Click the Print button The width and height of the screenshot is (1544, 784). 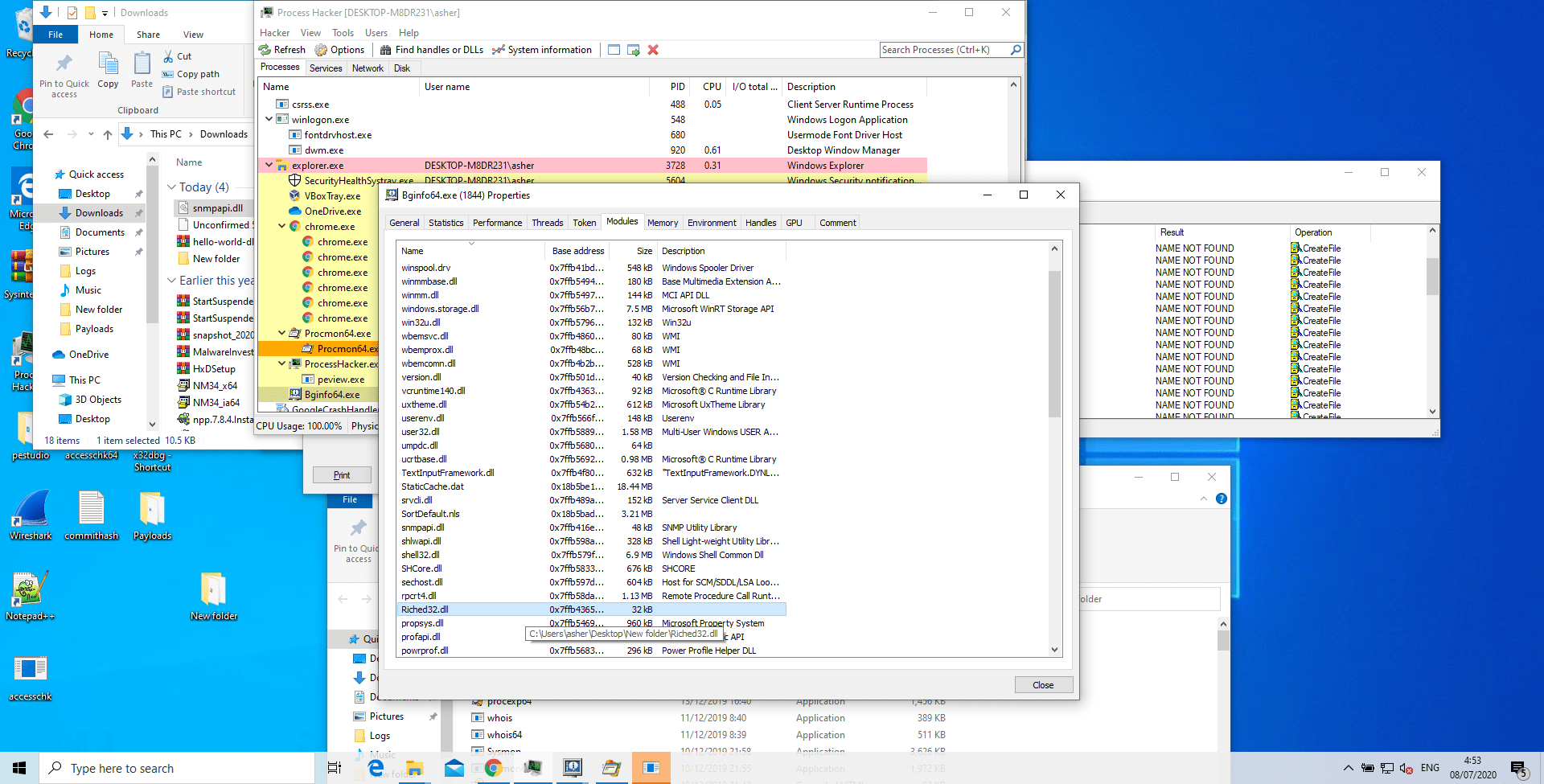(x=342, y=475)
